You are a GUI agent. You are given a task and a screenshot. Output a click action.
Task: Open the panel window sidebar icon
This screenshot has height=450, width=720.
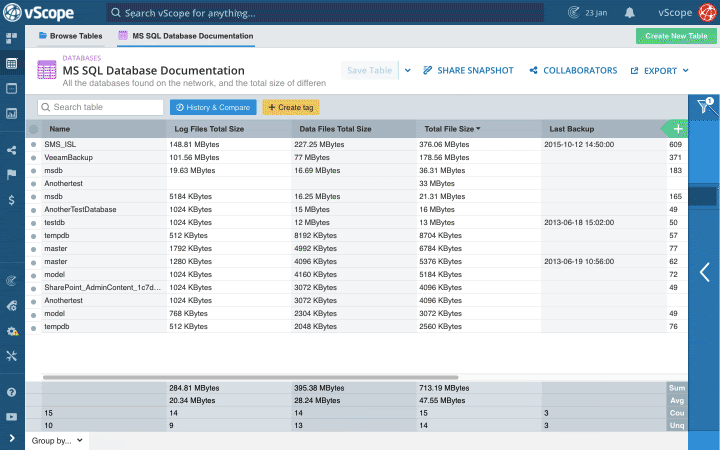click(x=11, y=89)
